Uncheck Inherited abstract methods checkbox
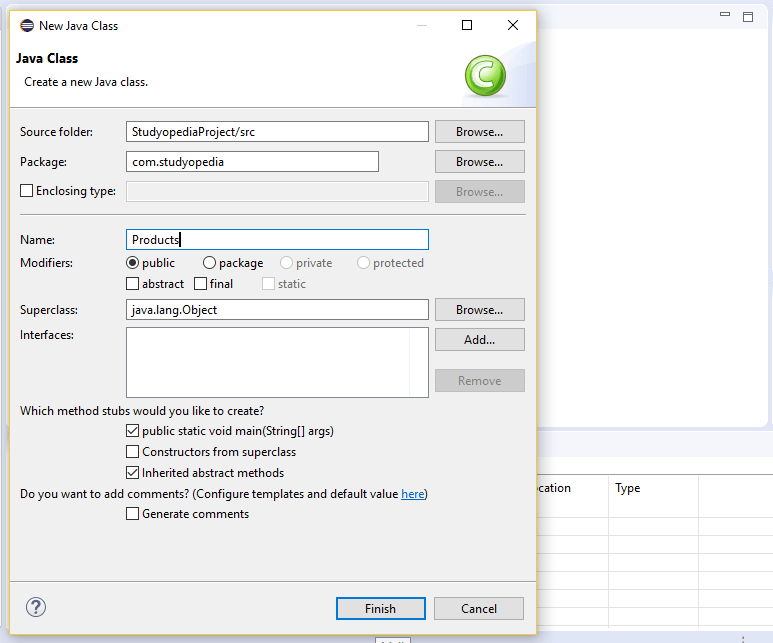Screen dimensions: 773x643 pyautogui.click(x=132, y=473)
